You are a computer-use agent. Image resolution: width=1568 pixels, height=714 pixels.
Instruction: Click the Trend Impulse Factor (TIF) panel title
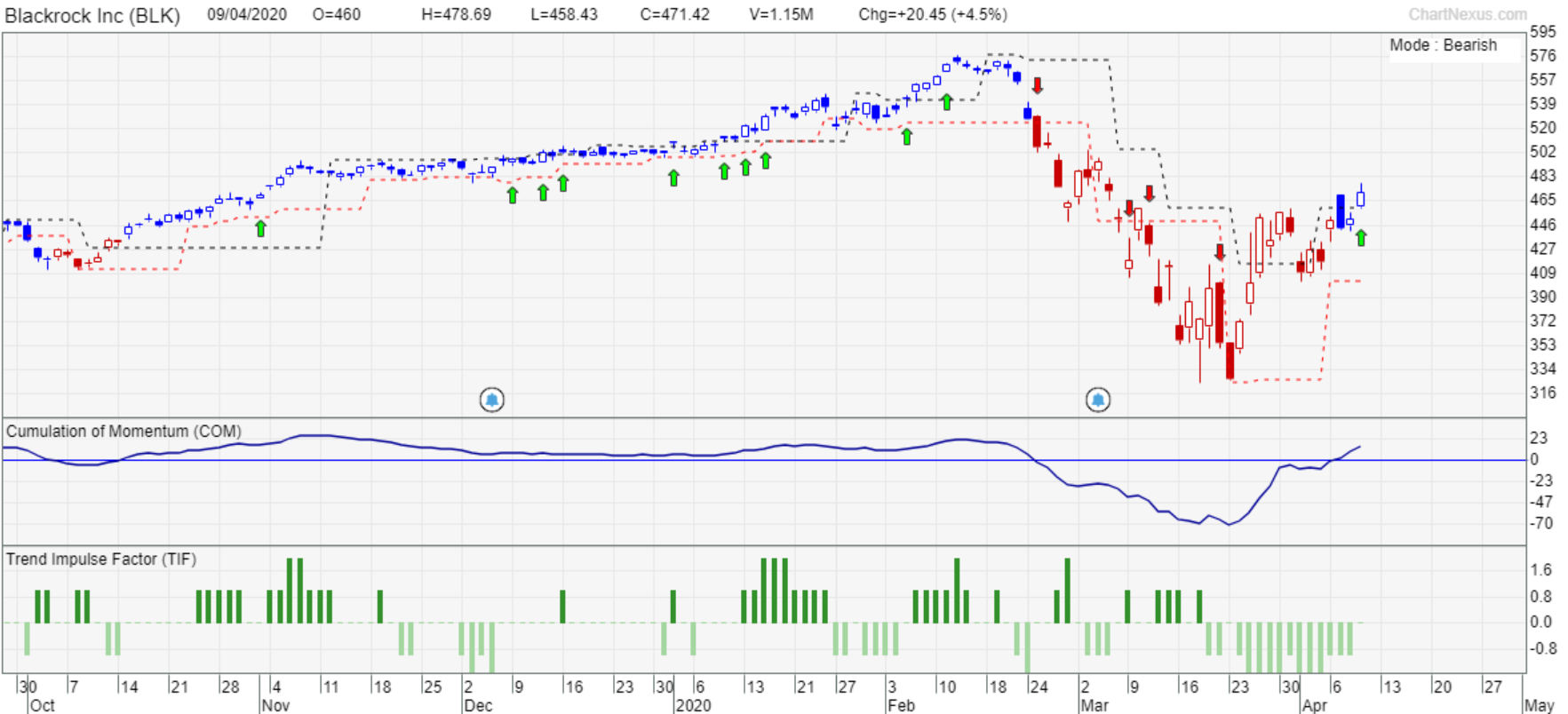point(101,559)
